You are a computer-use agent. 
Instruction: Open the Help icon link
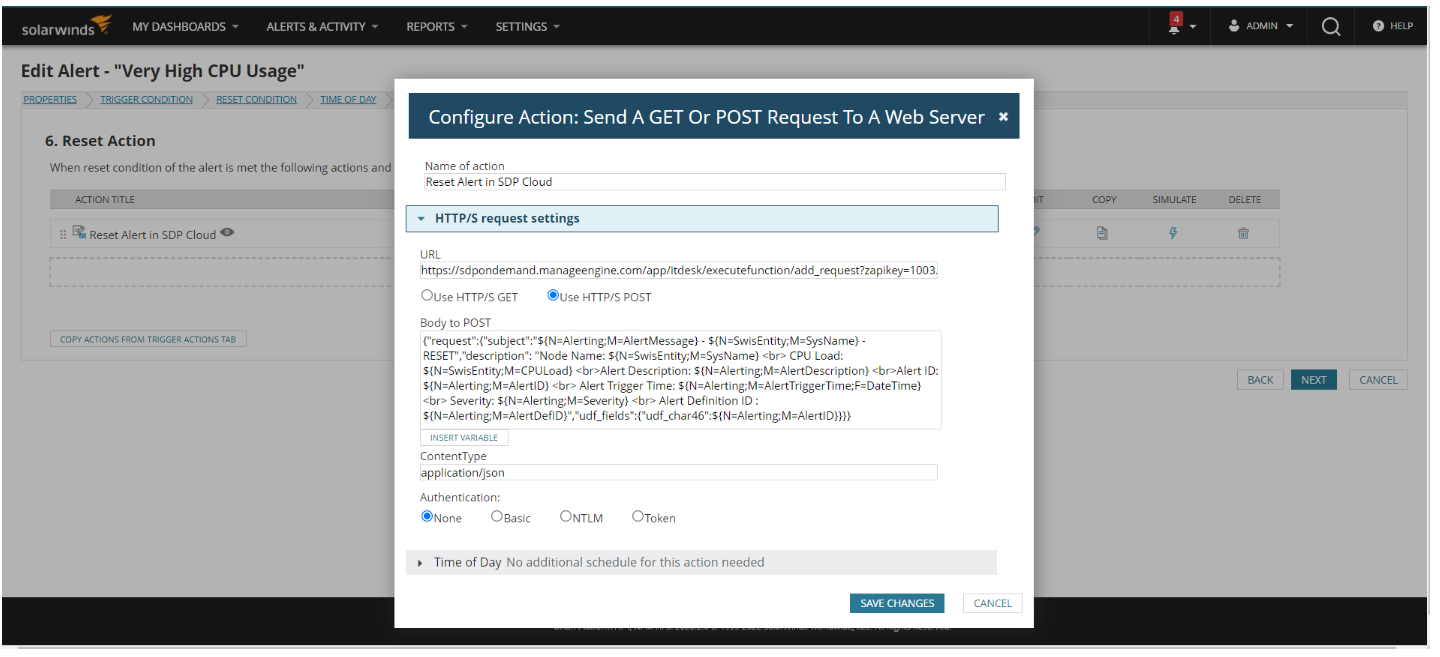(x=1393, y=26)
